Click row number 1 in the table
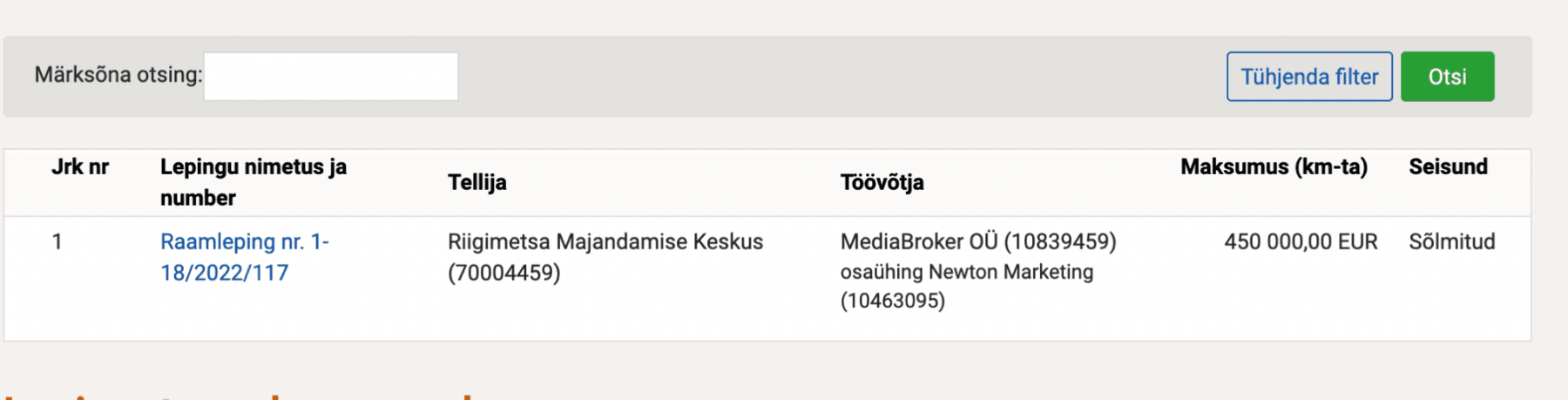 [x=57, y=241]
